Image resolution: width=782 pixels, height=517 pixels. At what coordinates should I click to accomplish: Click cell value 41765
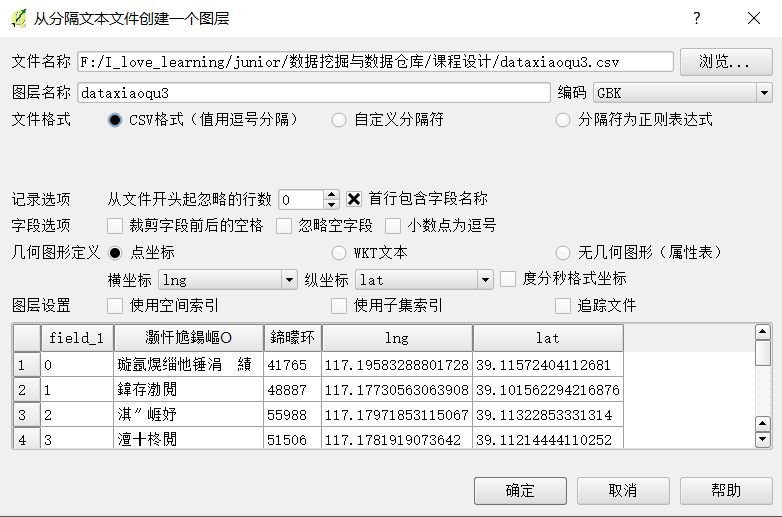[293, 365]
